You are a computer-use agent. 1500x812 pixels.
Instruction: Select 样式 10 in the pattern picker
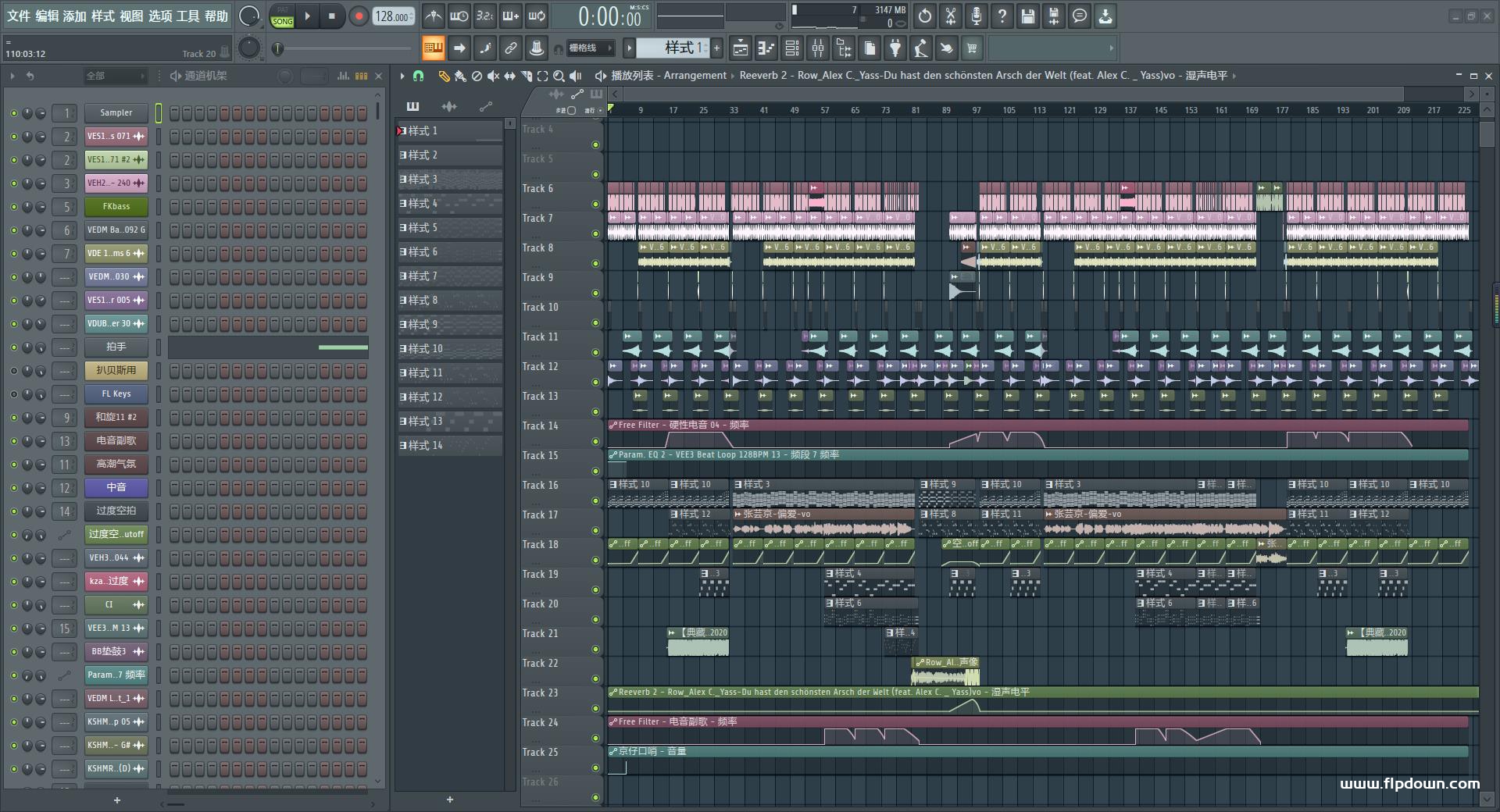450,349
